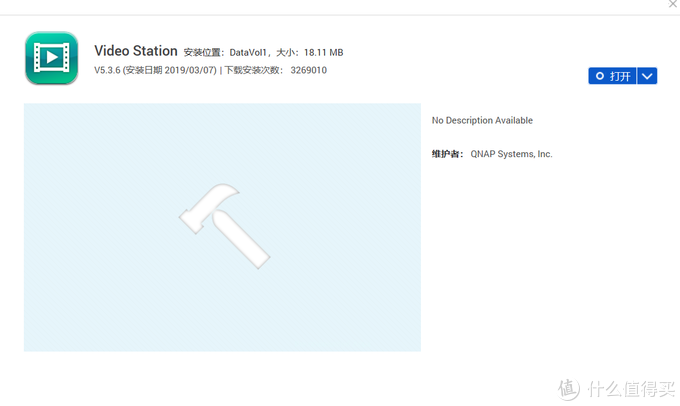Click the maintainer QNAP Systems, Inc.

[511, 154]
